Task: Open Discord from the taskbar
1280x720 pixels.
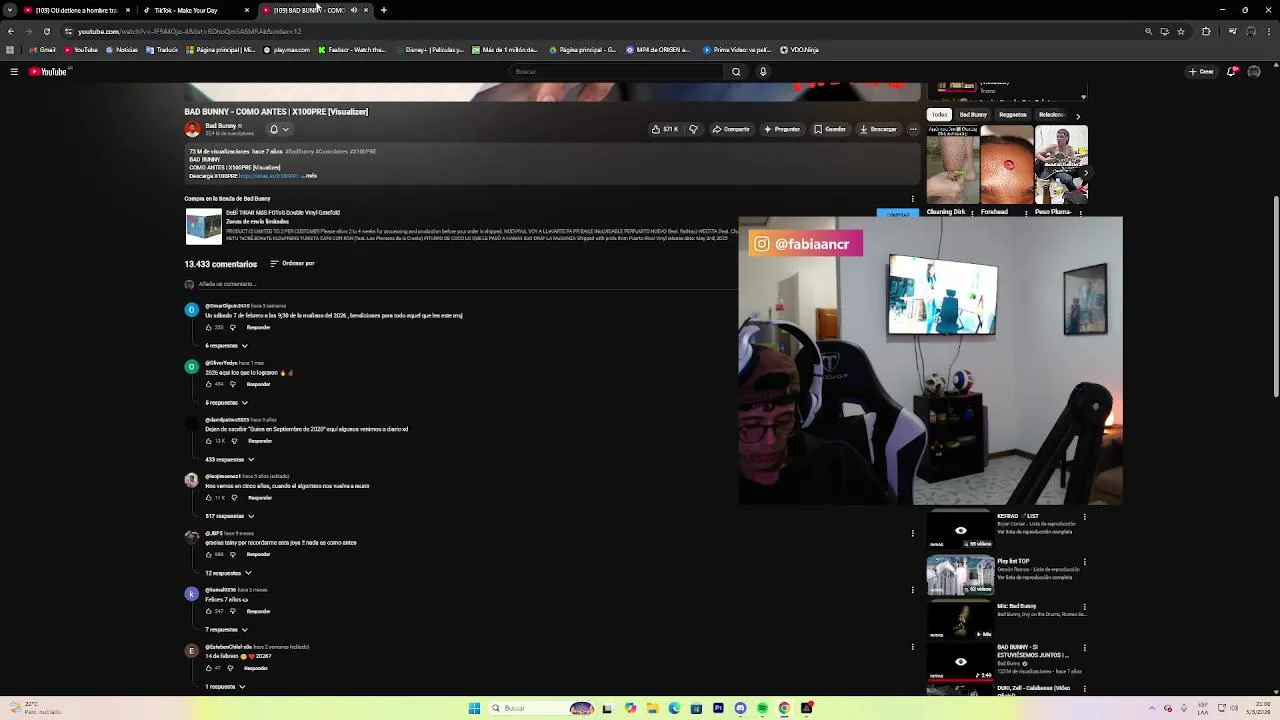Action: (x=740, y=708)
